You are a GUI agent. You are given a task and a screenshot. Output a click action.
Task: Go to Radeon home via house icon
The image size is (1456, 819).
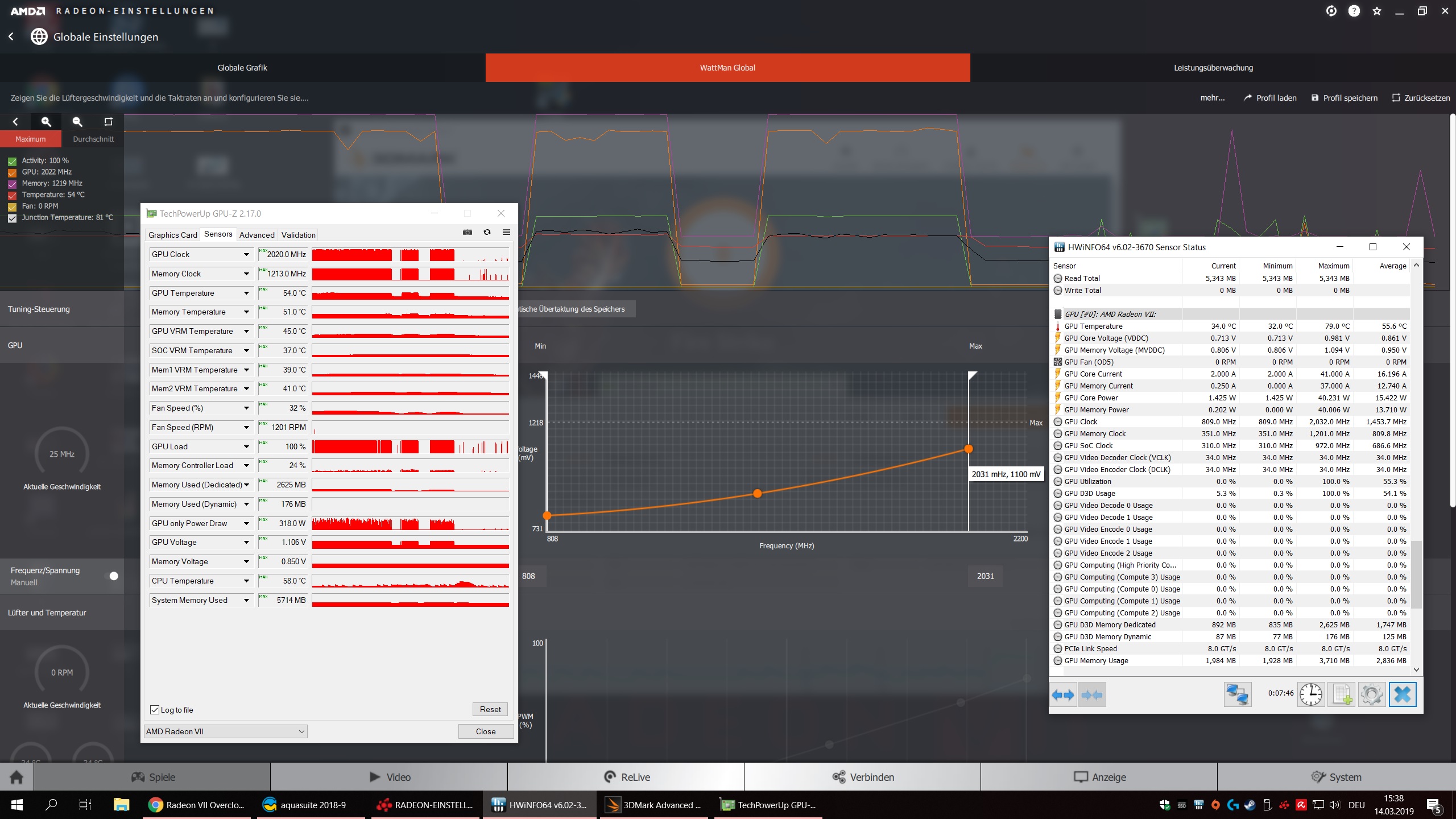pos(16,777)
